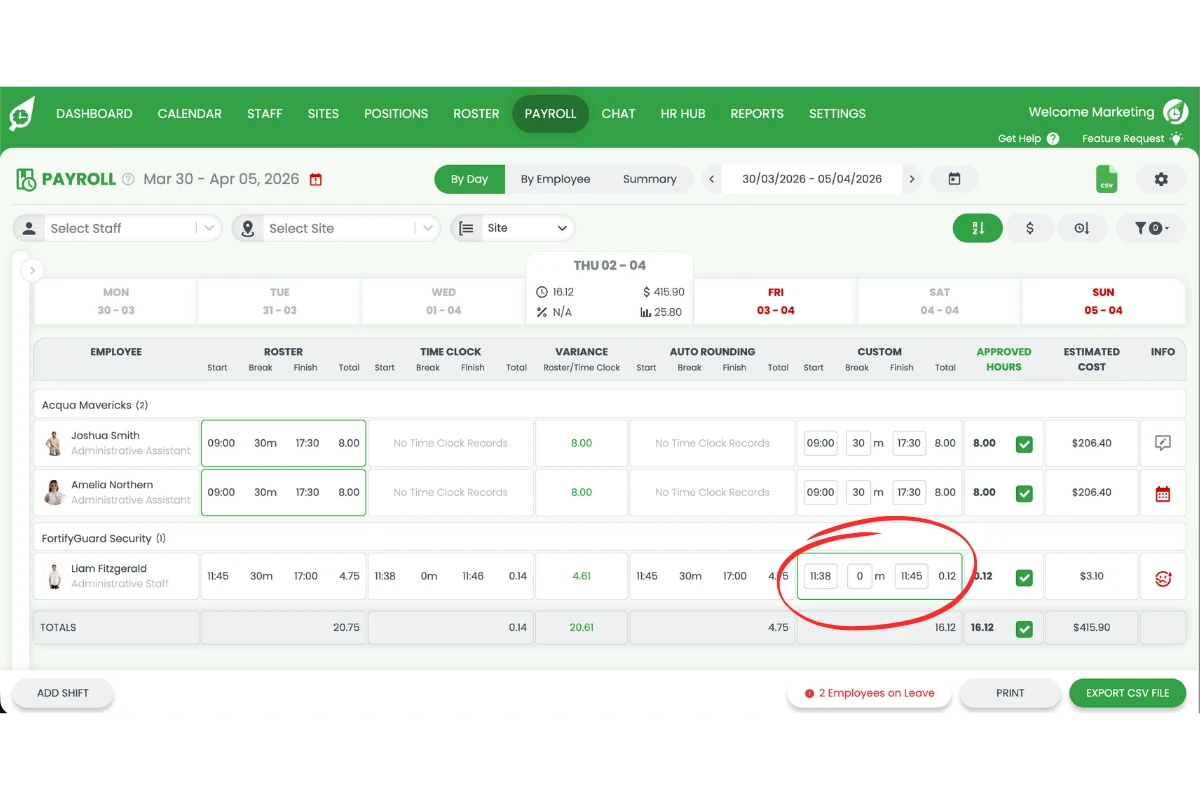
Task: Select the FRI 03 - 04 day tab
Action: coord(775,301)
